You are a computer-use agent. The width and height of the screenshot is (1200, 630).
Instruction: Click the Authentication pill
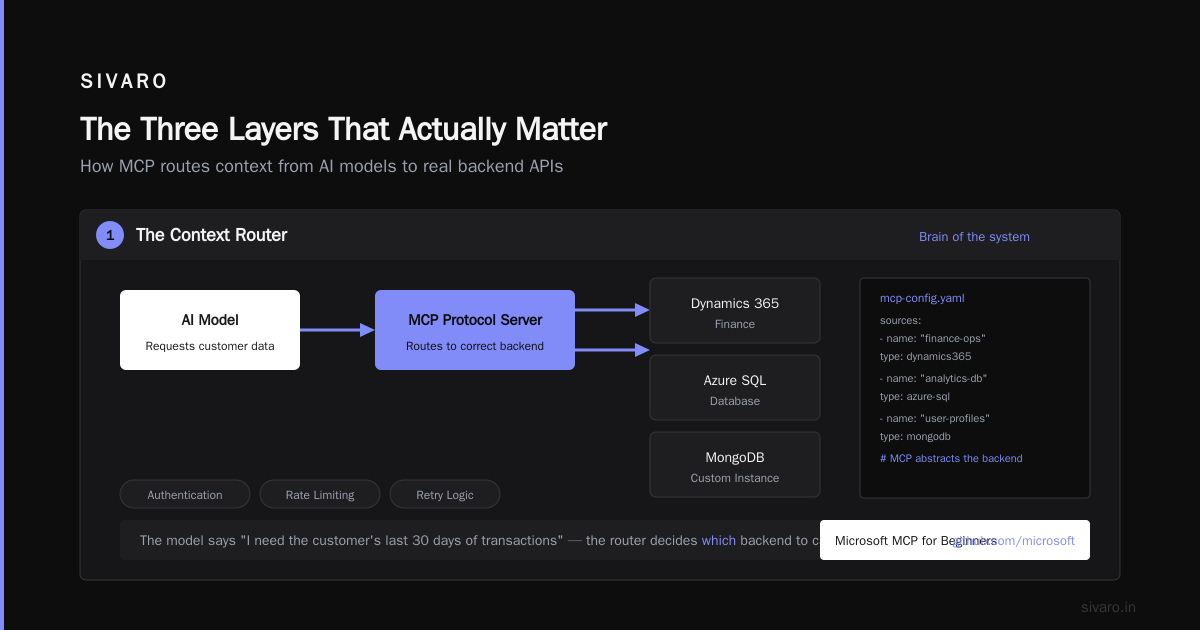(185, 495)
